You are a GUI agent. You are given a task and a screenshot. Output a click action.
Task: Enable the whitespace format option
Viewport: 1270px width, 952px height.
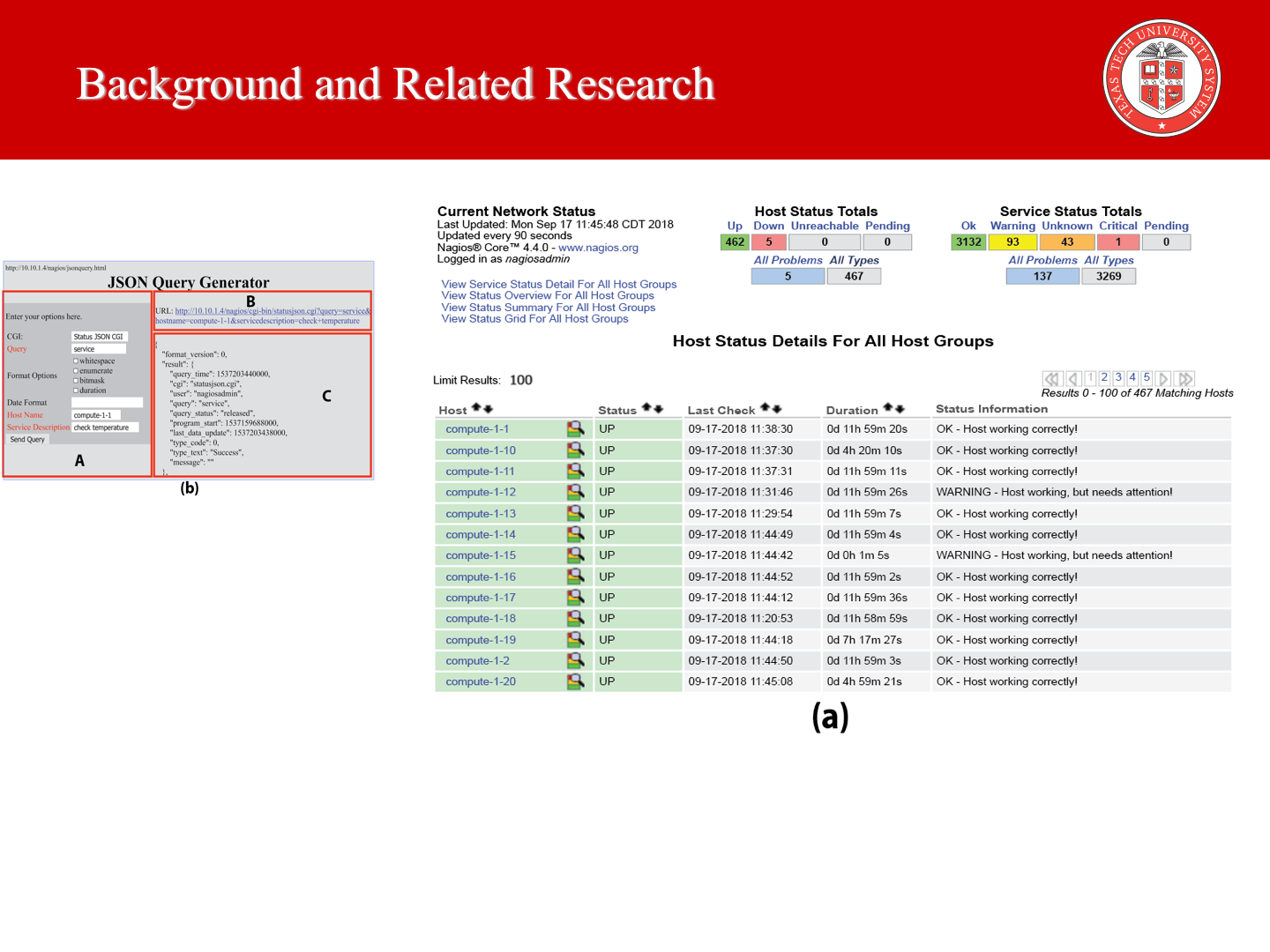(76, 361)
